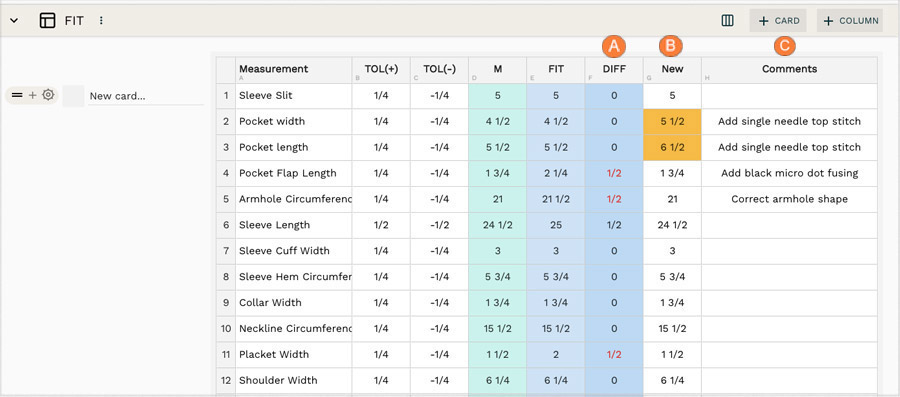This screenshot has width=900, height=397.
Task: Click the + COLUMN button
Action: click(x=849, y=21)
